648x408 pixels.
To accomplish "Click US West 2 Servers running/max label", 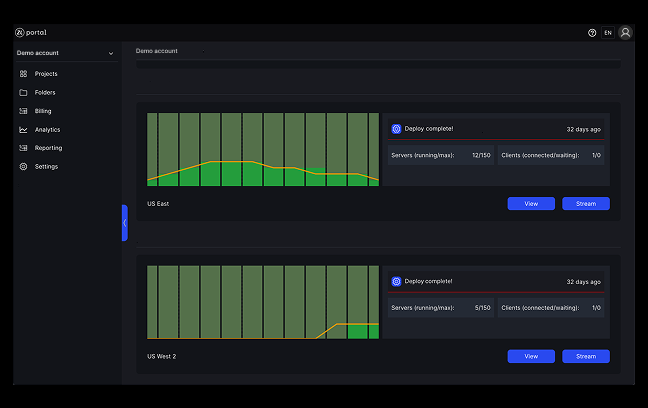I will [423, 308].
